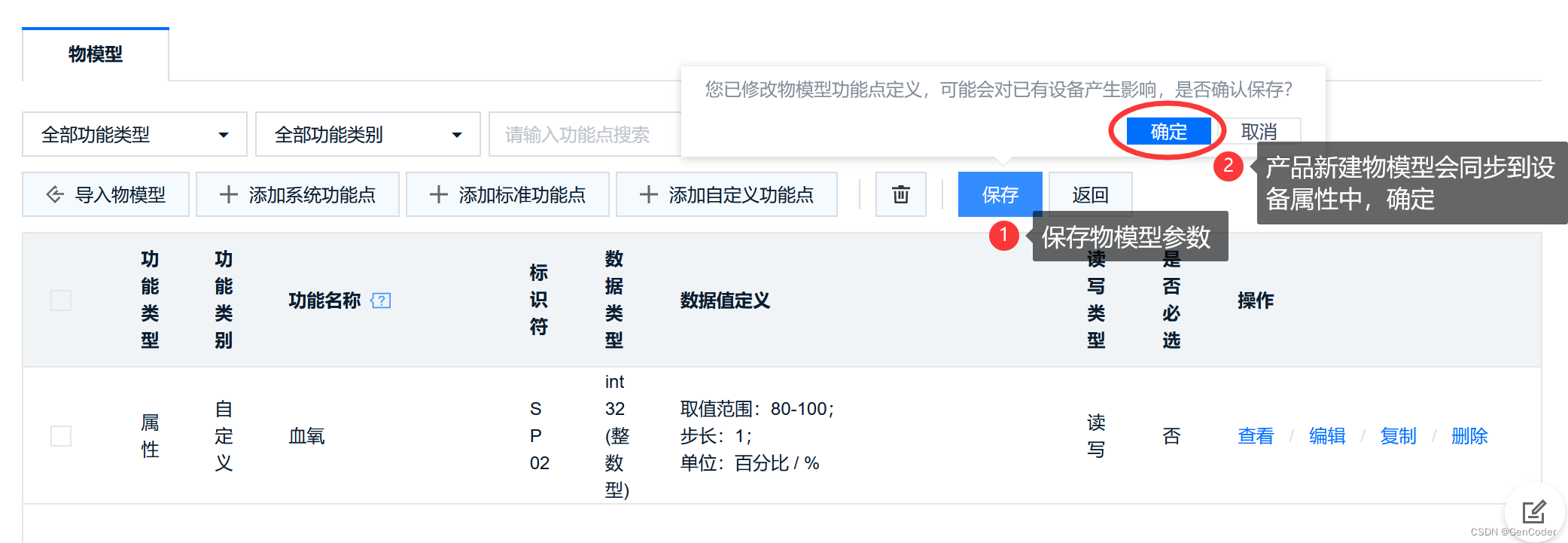Focus the 请输入功能点搜索 search field

tap(586, 134)
